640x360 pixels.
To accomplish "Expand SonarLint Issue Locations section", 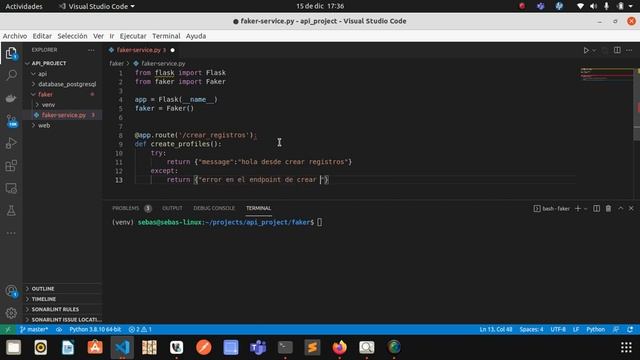I will 62,320.
